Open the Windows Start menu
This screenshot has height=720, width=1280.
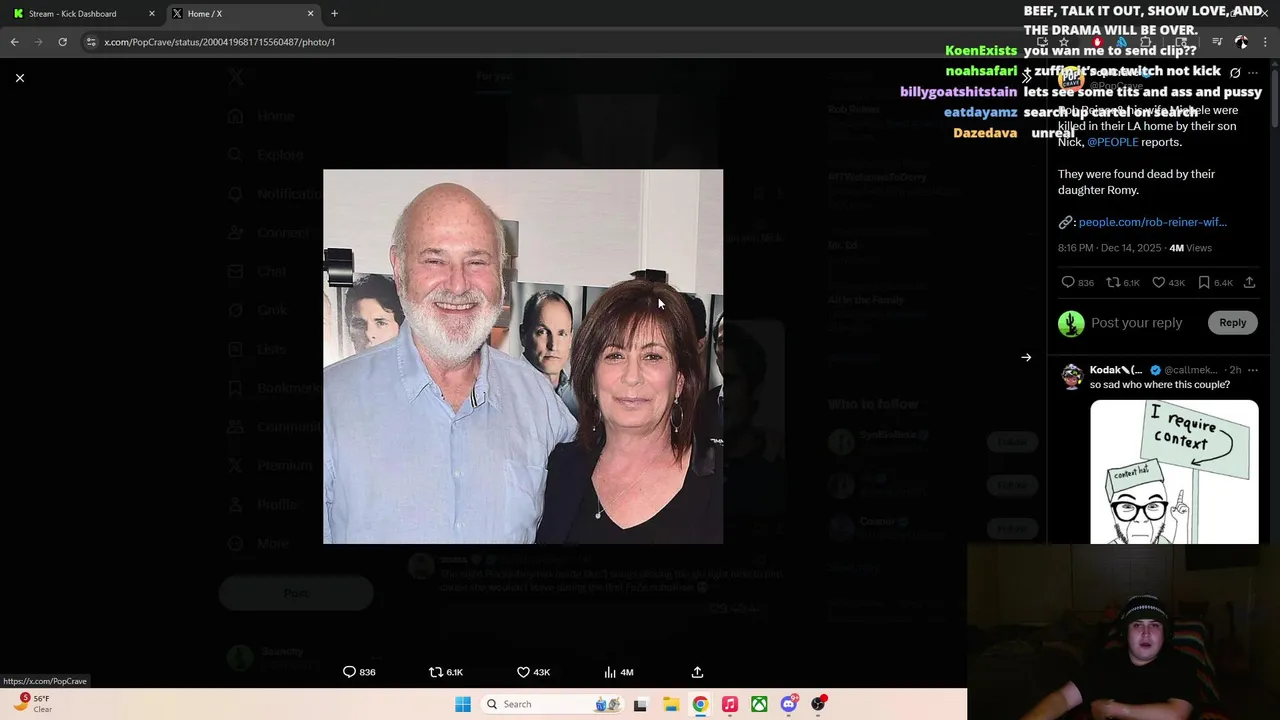click(462, 704)
